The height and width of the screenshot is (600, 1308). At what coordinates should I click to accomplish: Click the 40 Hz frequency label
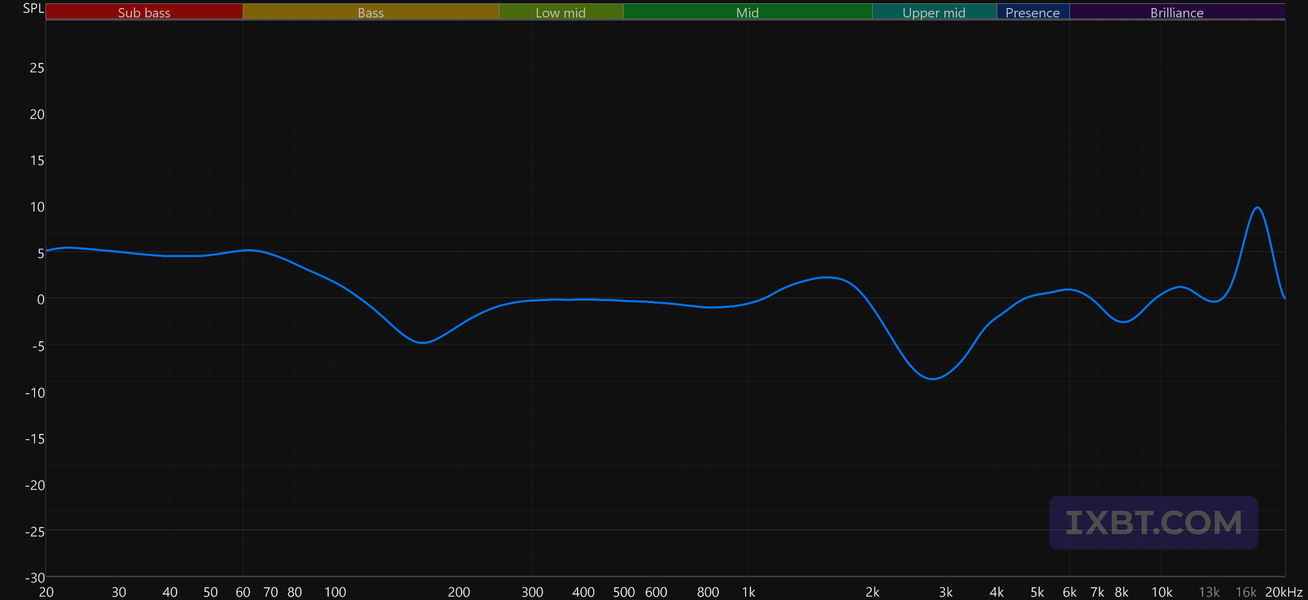click(170, 592)
